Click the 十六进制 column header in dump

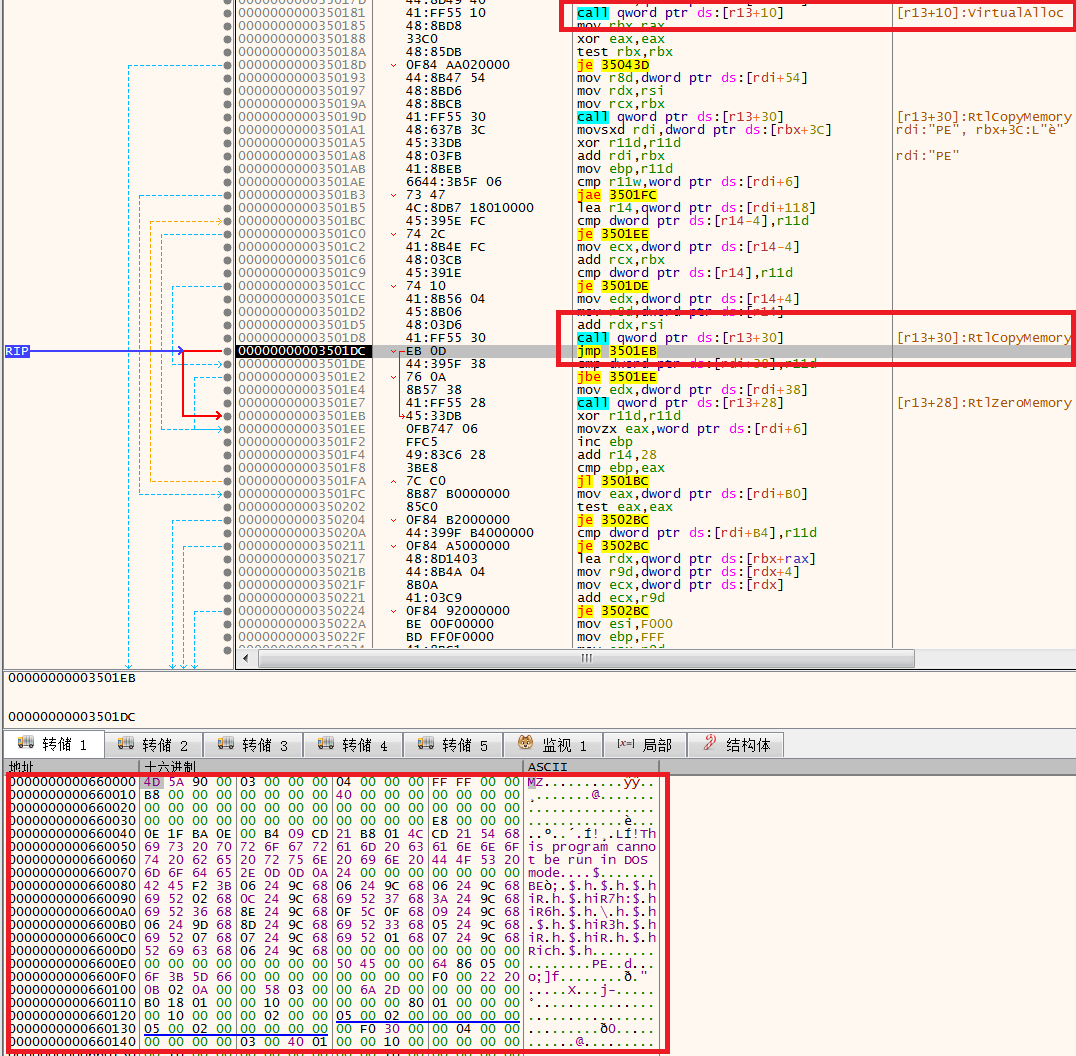[x=172, y=767]
